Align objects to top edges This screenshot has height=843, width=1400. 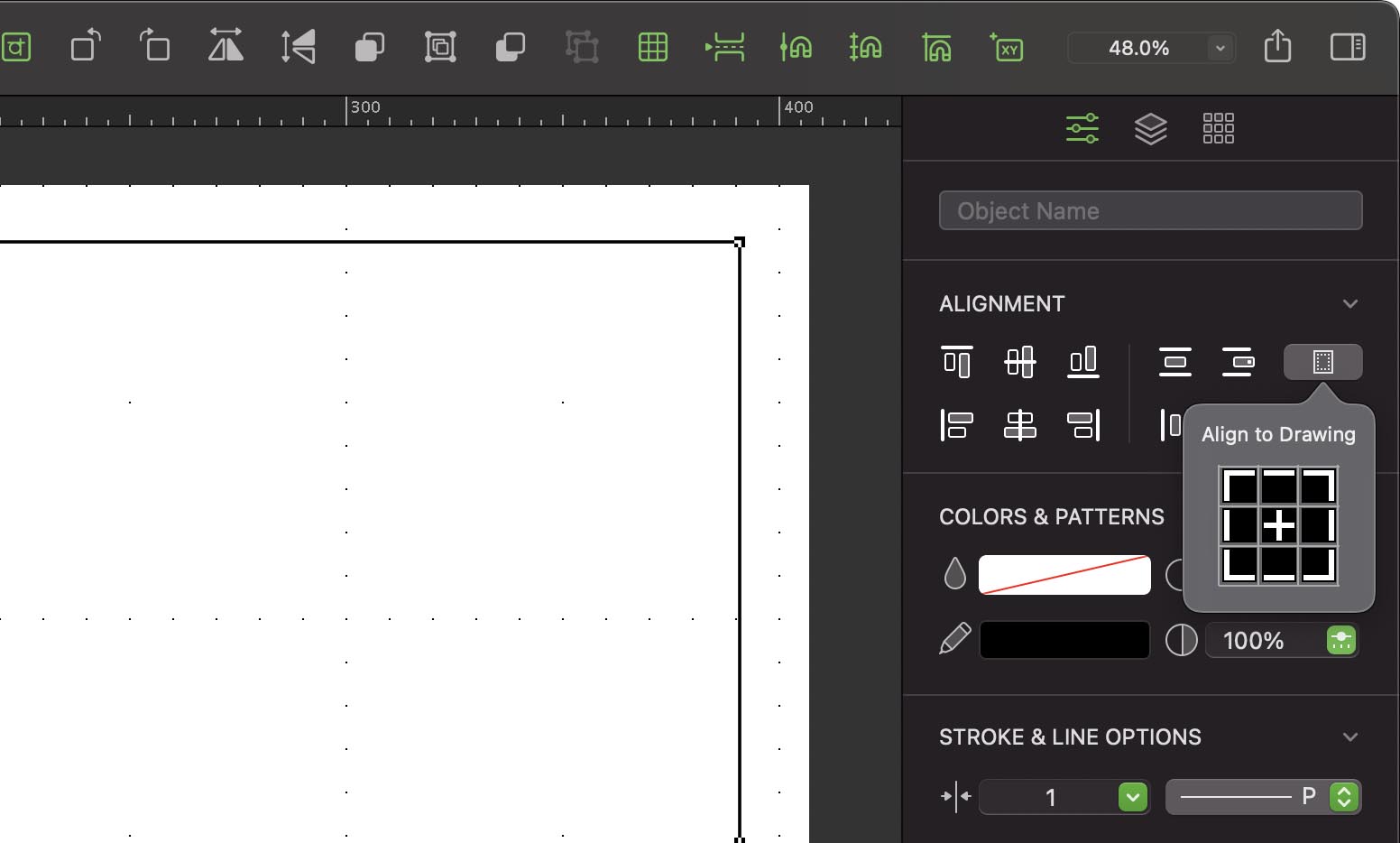[x=956, y=362]
